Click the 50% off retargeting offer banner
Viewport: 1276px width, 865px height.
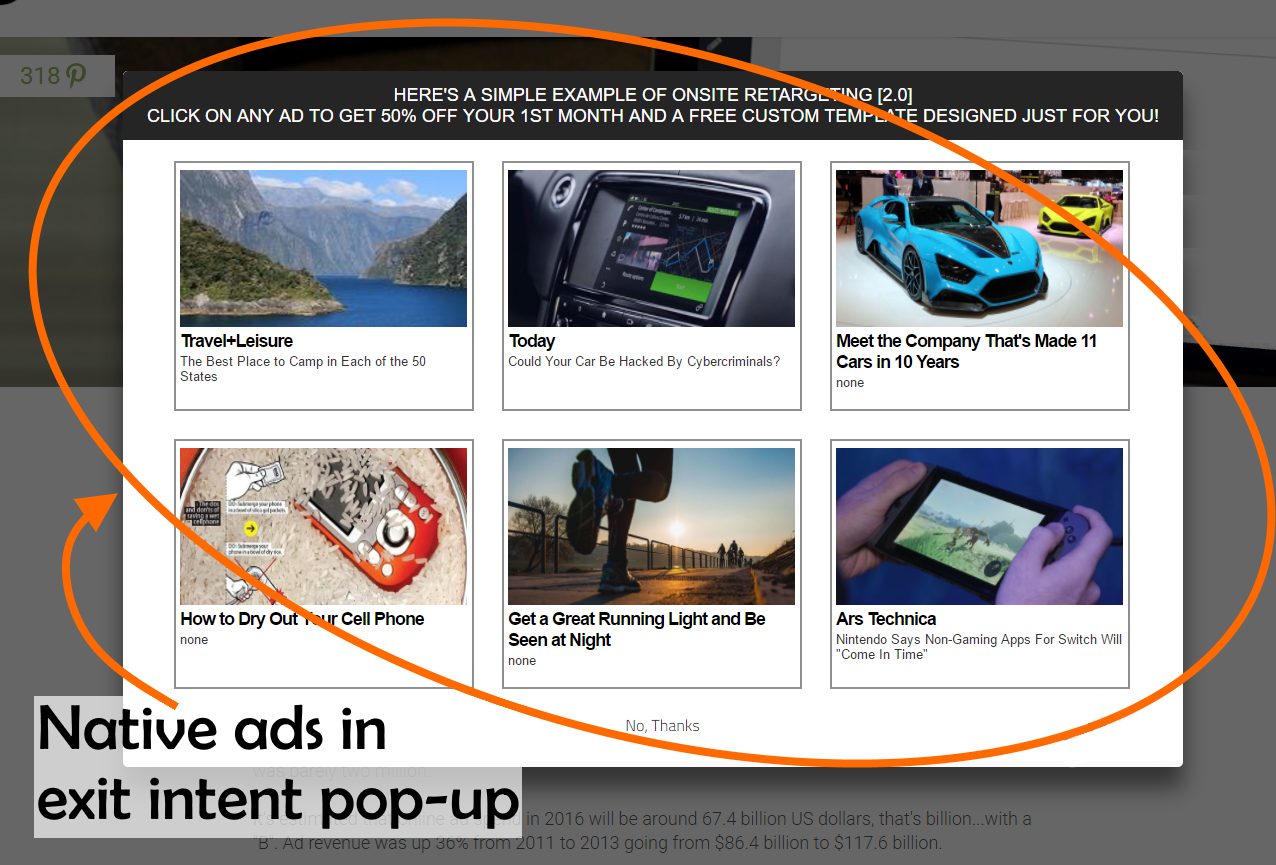pyautogui.click(x=651, y=105)
